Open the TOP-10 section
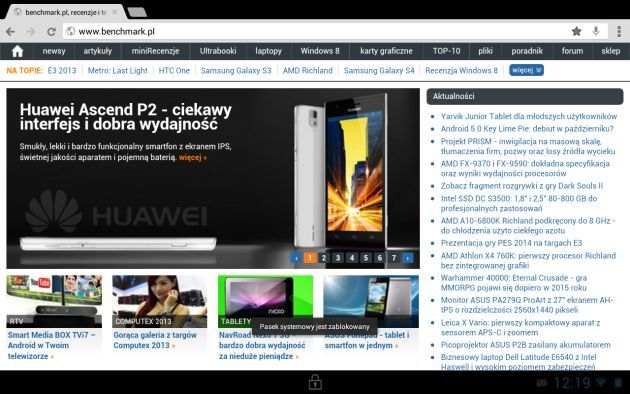 (x=446, y=51)
